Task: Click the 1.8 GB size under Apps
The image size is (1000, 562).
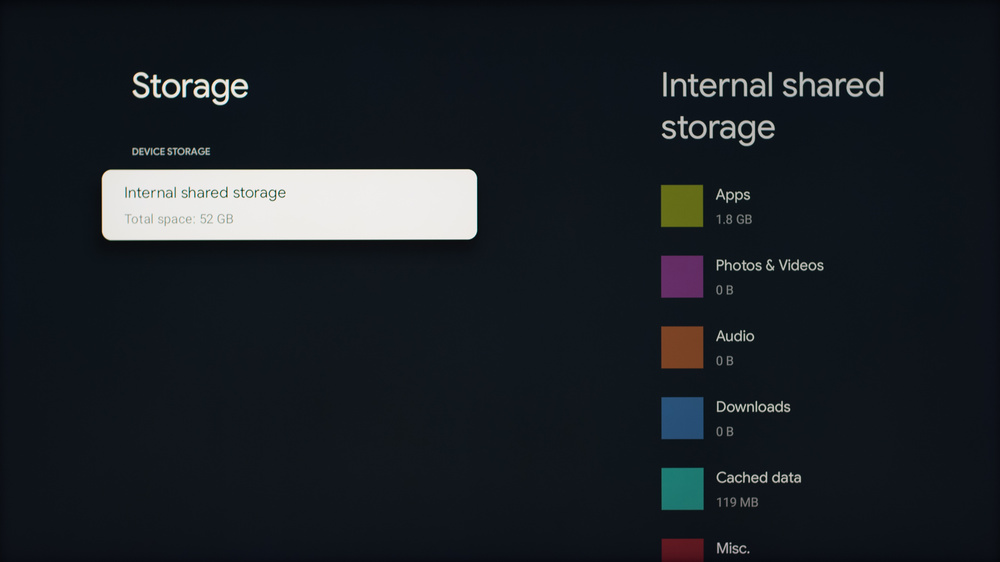Action: point(734,219)
